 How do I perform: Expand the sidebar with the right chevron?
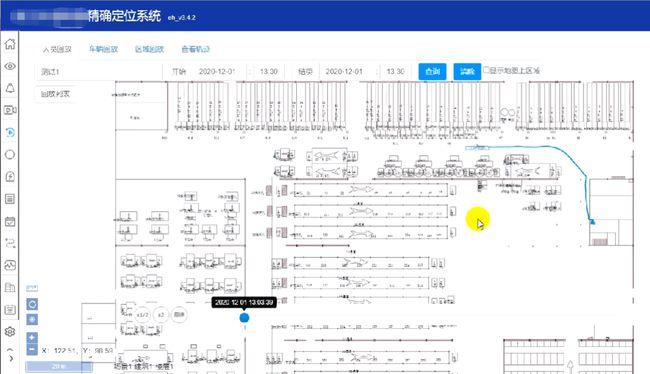point(11,359)
